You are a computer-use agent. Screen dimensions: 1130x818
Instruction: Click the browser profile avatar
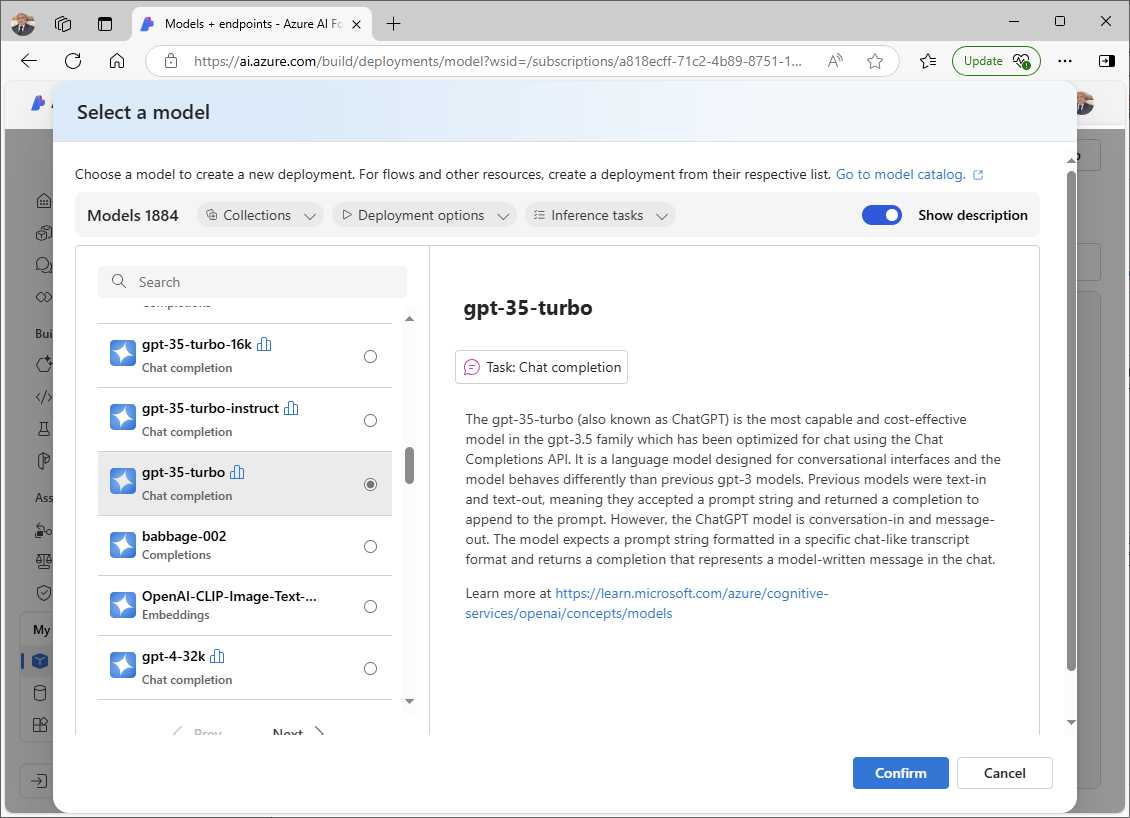click(x=22, y=24)
